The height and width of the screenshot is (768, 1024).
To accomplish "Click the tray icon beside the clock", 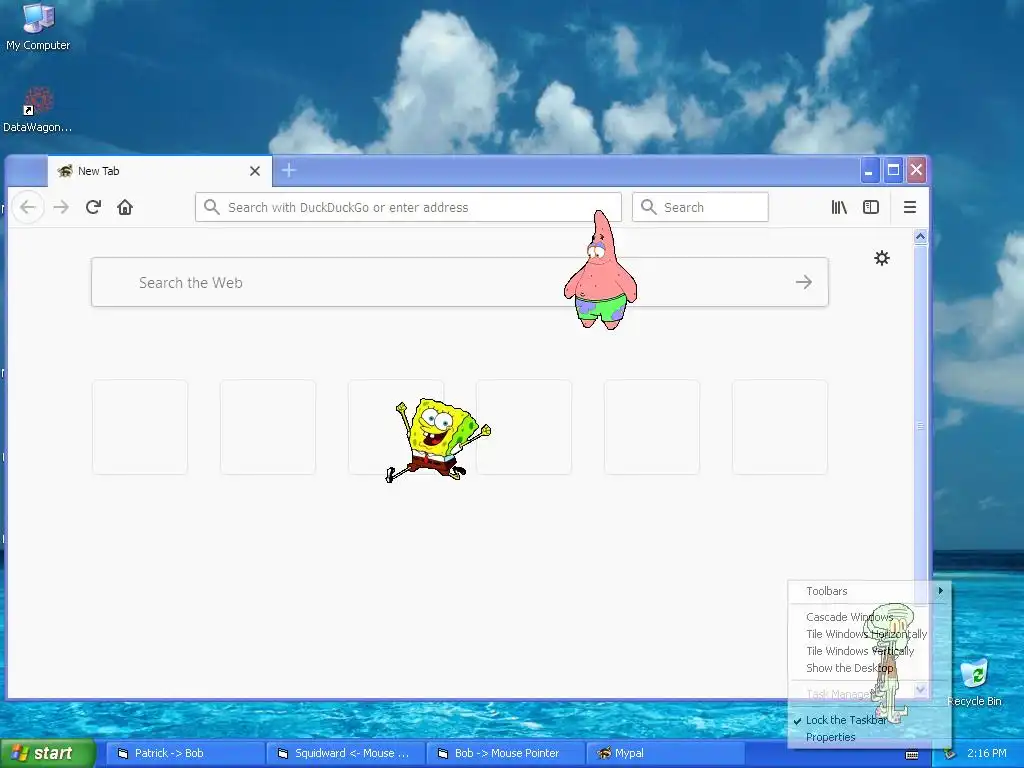I will [949, 754].
